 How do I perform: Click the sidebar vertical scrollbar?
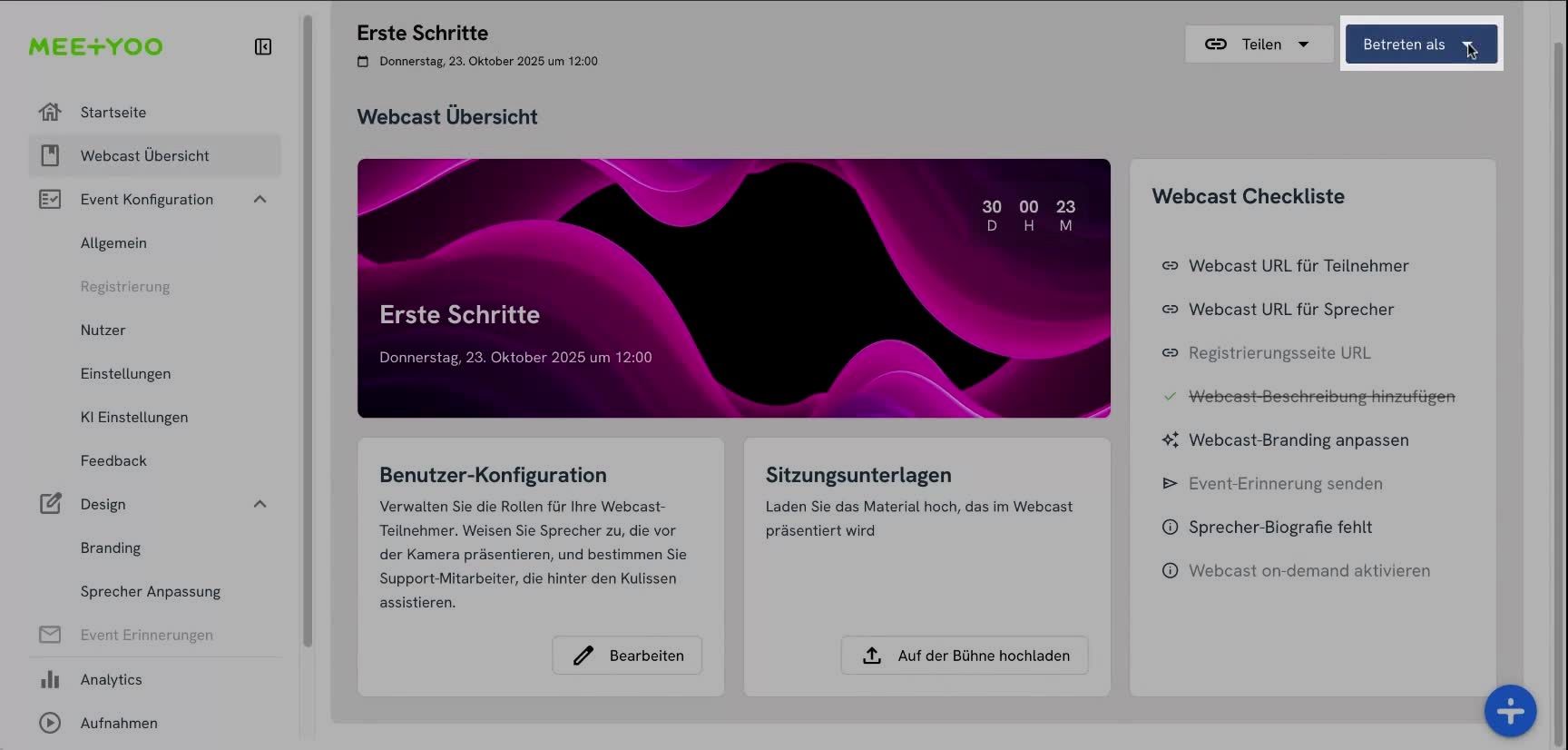coord(308,327)
